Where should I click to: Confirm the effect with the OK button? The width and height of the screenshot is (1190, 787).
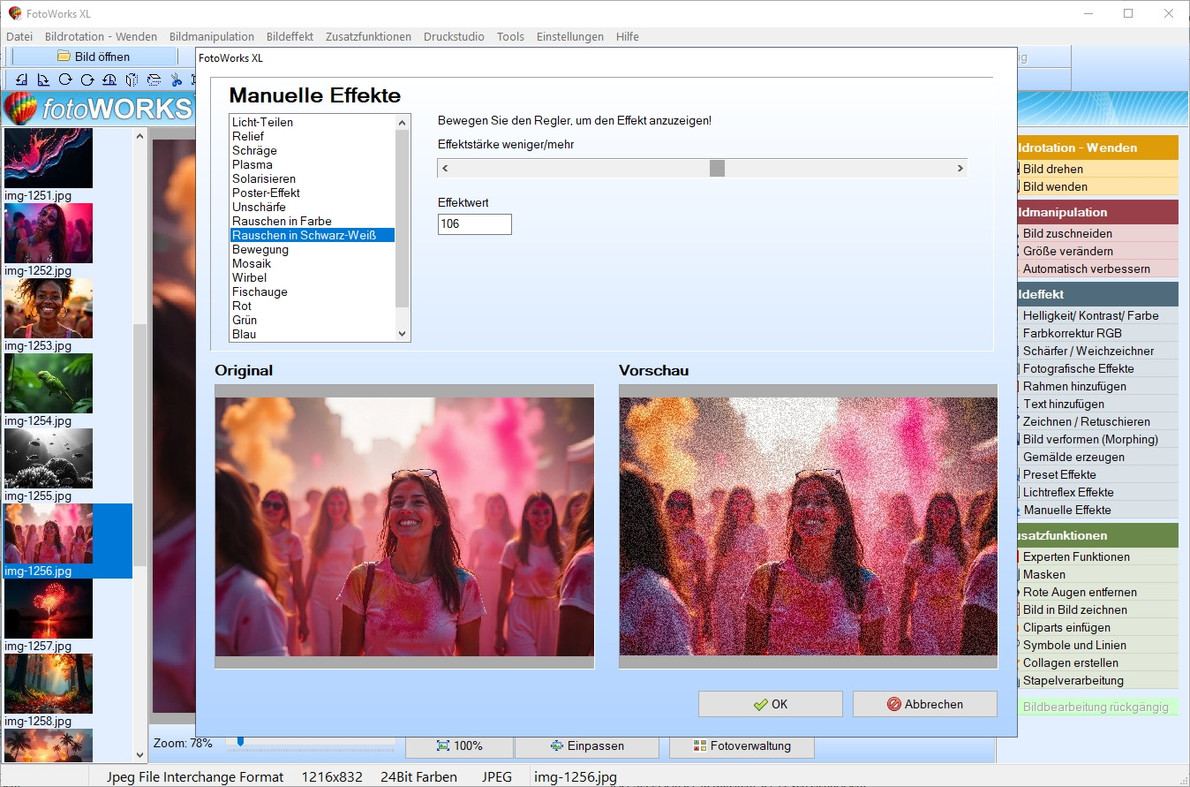(x=770, y=704)
